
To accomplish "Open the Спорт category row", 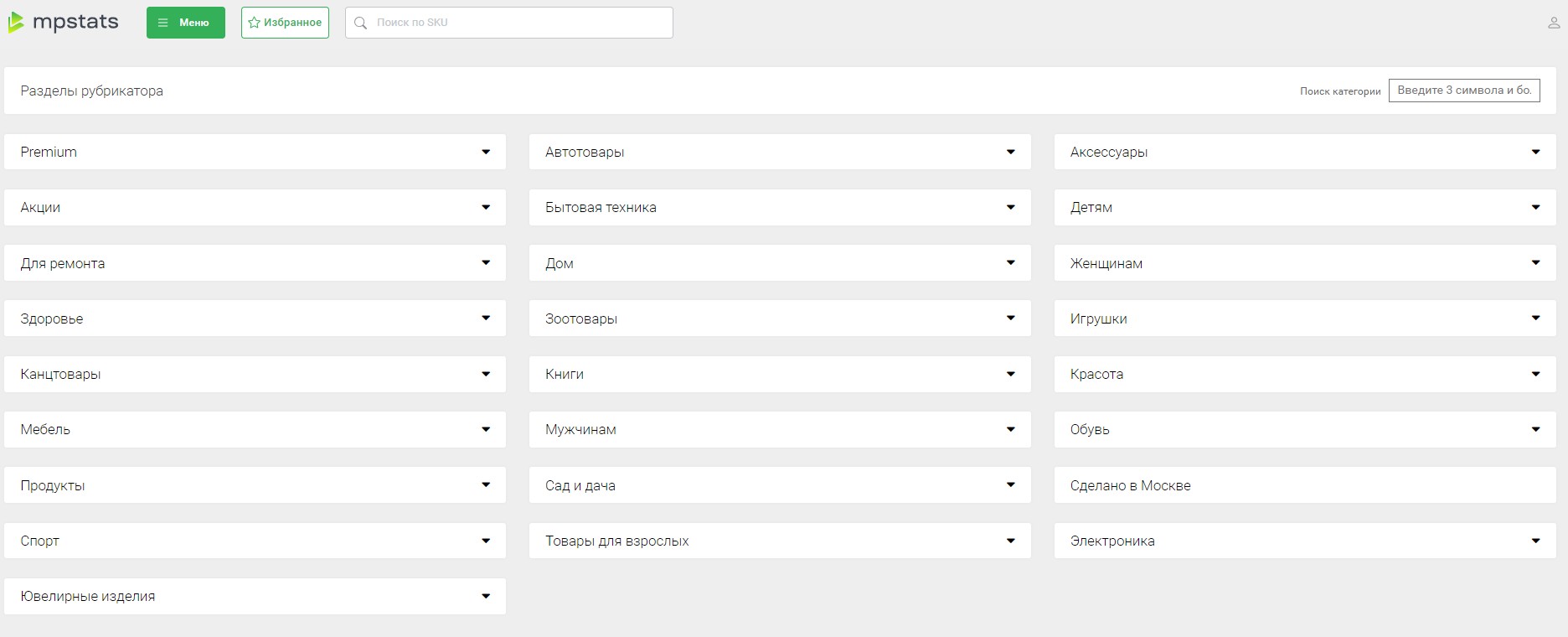I will click(x=255, y=541).
